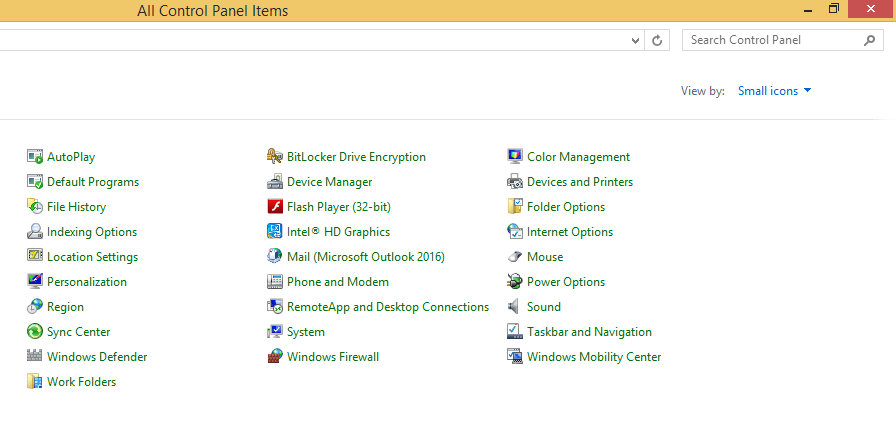Screen dimensions: 896x430
Task: Open the green Sync Center icon
Action: point(35,332)
